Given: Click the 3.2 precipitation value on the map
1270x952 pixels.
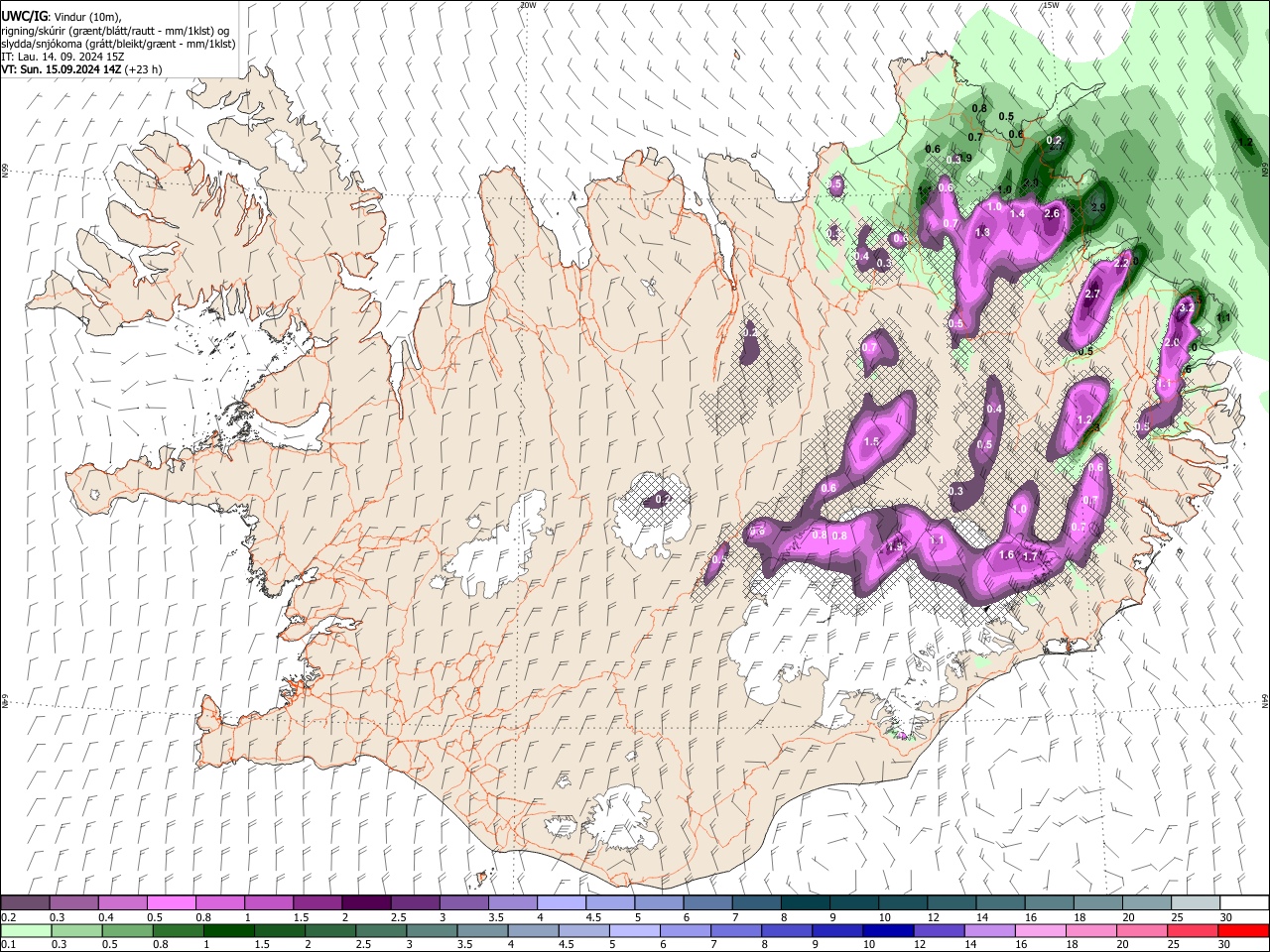Looking at the screenshot, I should click(1186, 308).
